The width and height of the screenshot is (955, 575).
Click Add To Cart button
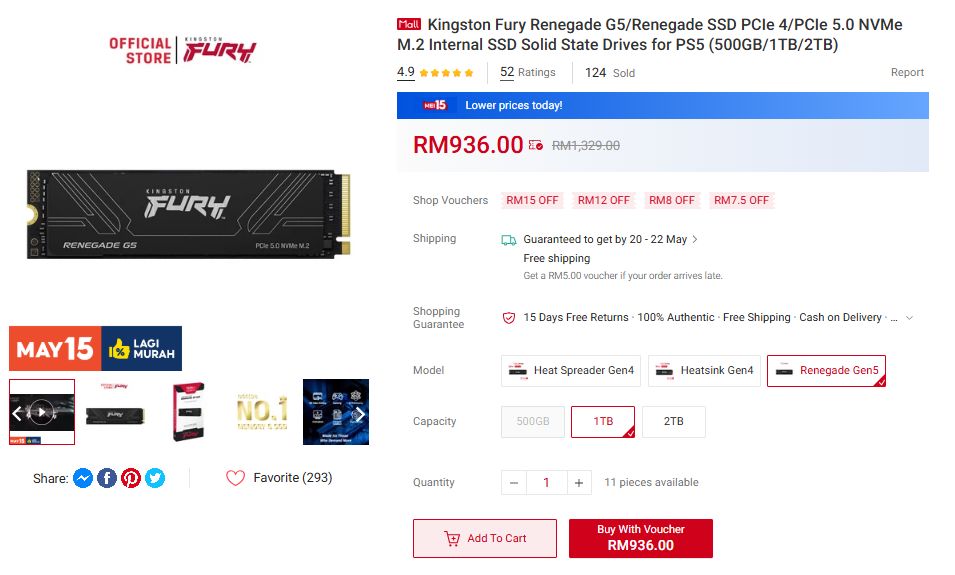click(485, 538)
